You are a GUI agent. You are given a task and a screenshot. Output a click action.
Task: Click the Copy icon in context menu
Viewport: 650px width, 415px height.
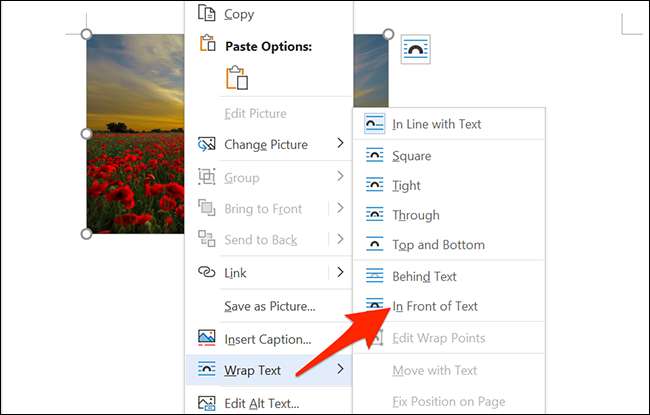tap(207, 14)
